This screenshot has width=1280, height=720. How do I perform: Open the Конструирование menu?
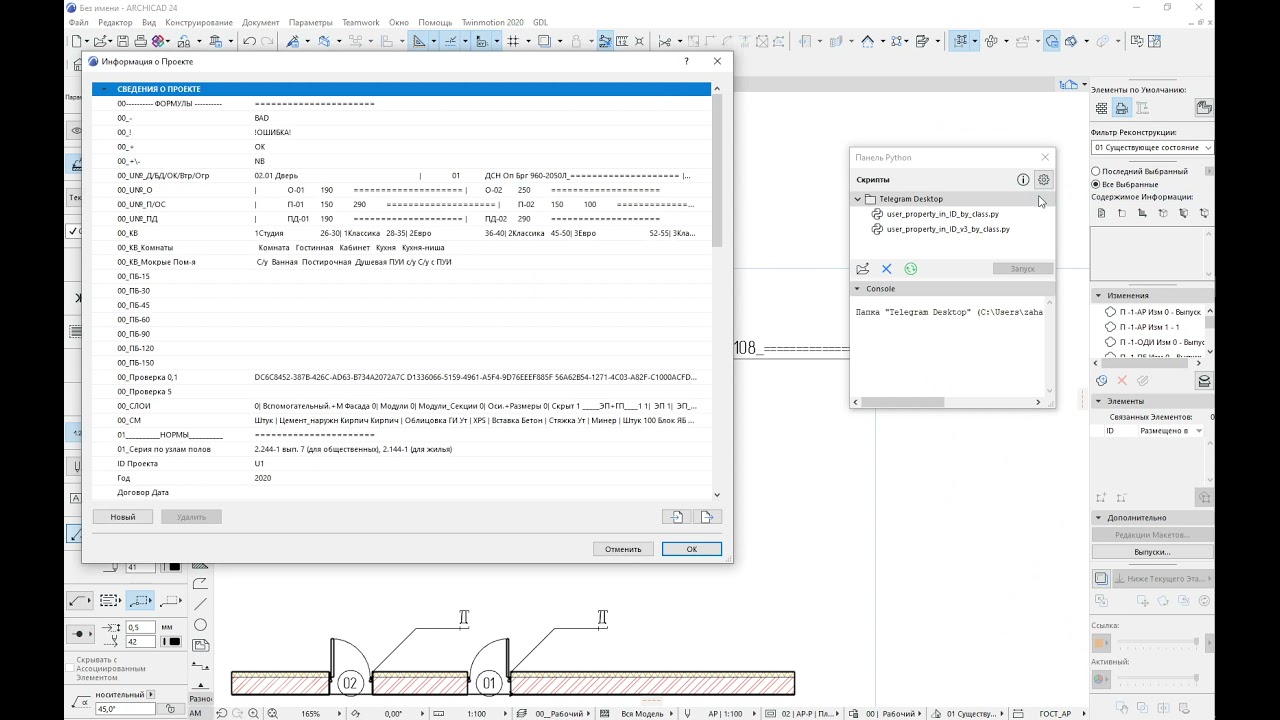[x=199, y=22]
